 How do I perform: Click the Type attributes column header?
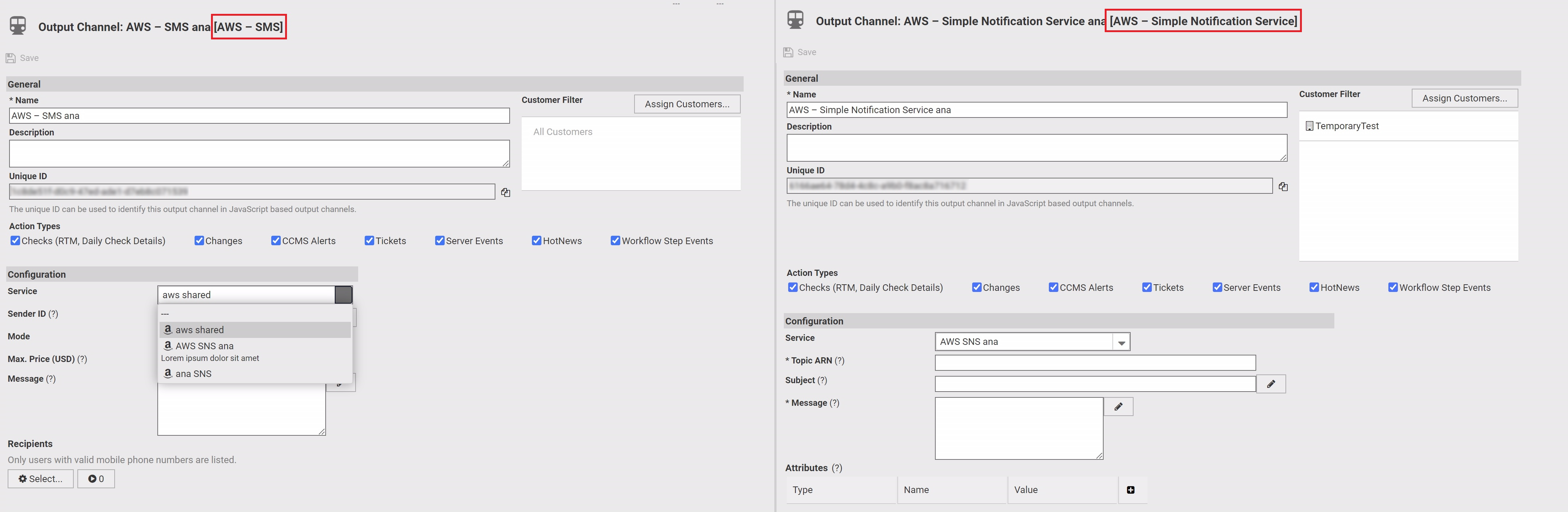click(x=841, y=490)
